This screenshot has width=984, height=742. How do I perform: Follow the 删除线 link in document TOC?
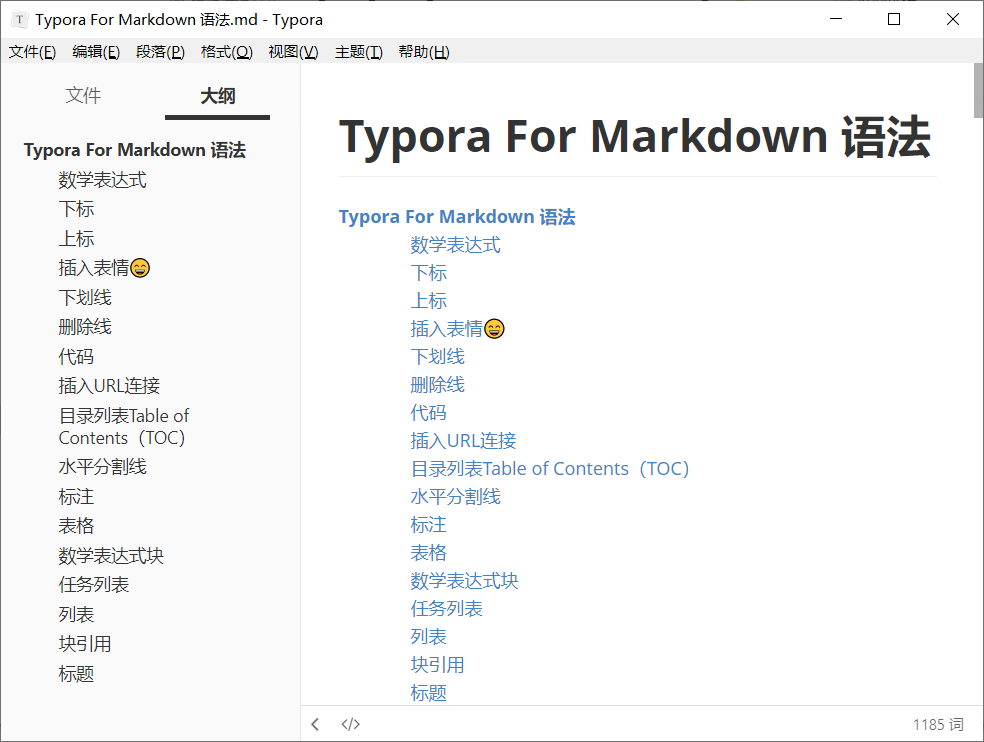[x=437, y=385]
